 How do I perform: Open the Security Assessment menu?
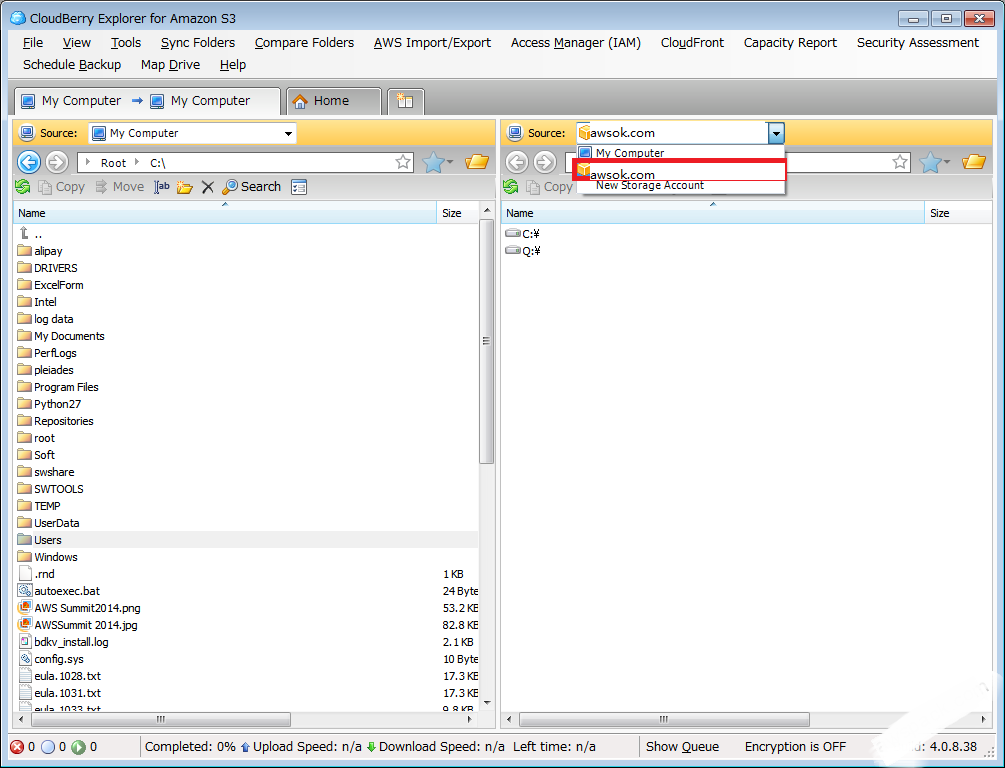[x=918, y=42]
